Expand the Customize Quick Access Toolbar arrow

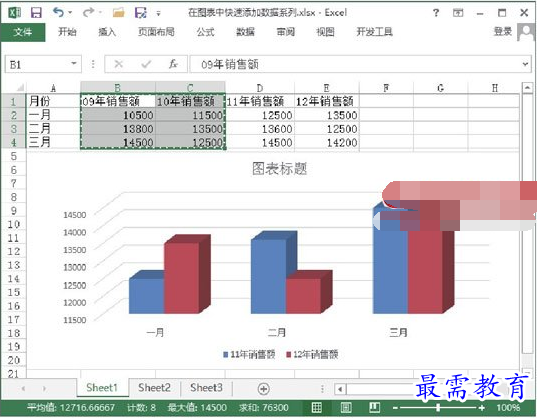coord(158,14)
